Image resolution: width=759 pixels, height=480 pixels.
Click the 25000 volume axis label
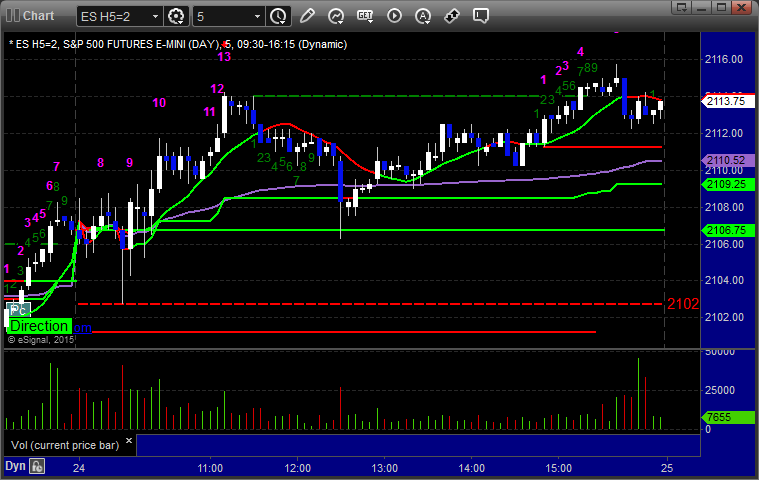click(719, 390)
